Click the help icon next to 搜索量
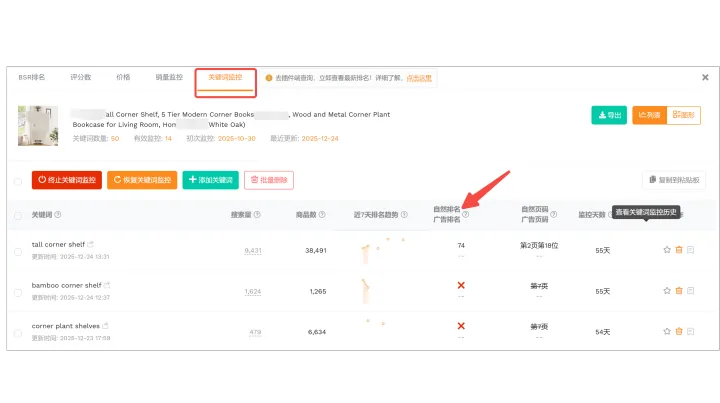 click(x=257, y=214)
